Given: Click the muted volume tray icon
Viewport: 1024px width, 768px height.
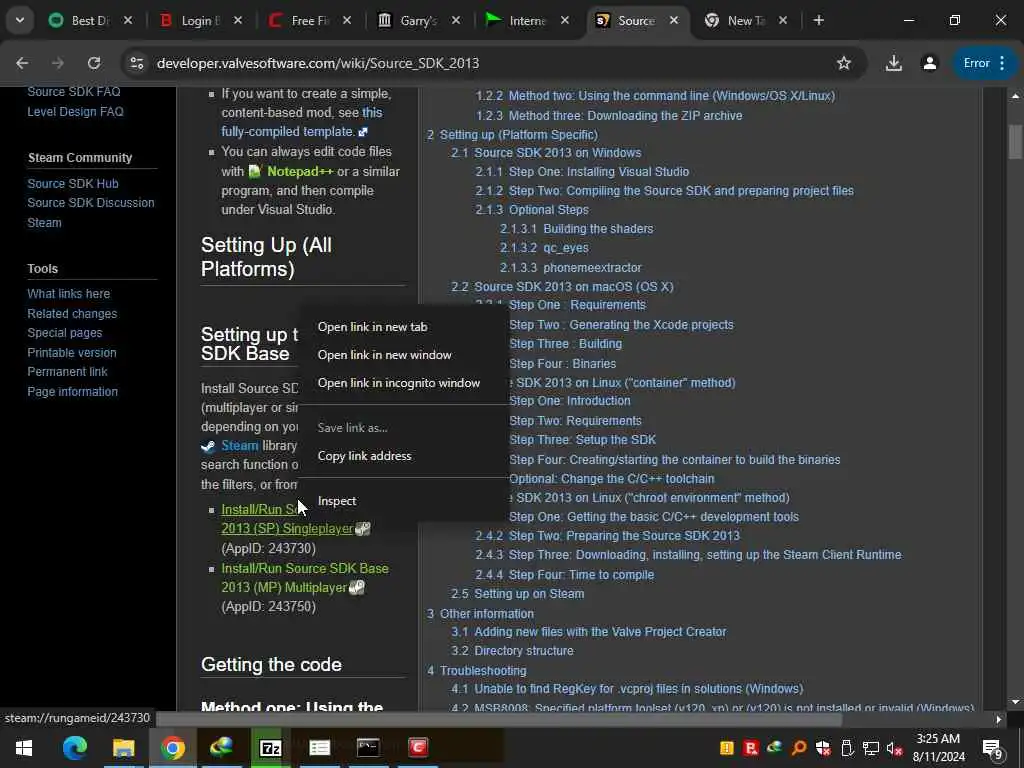Looking at the screenshot, I should pos(894,748).
